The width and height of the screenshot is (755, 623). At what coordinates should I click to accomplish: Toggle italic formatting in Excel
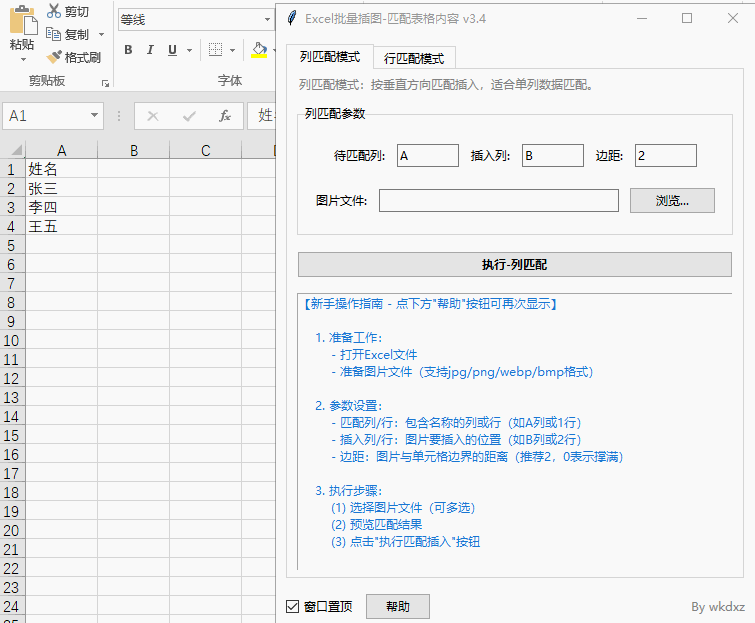point(150,50)
